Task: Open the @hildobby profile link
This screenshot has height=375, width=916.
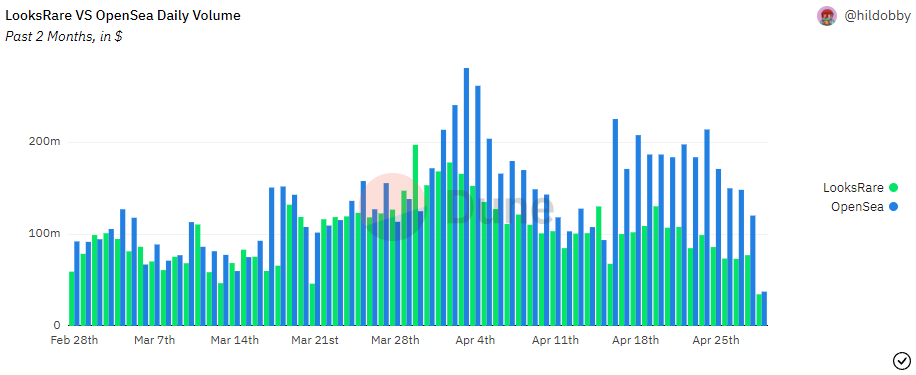Action: pos(877,16)
